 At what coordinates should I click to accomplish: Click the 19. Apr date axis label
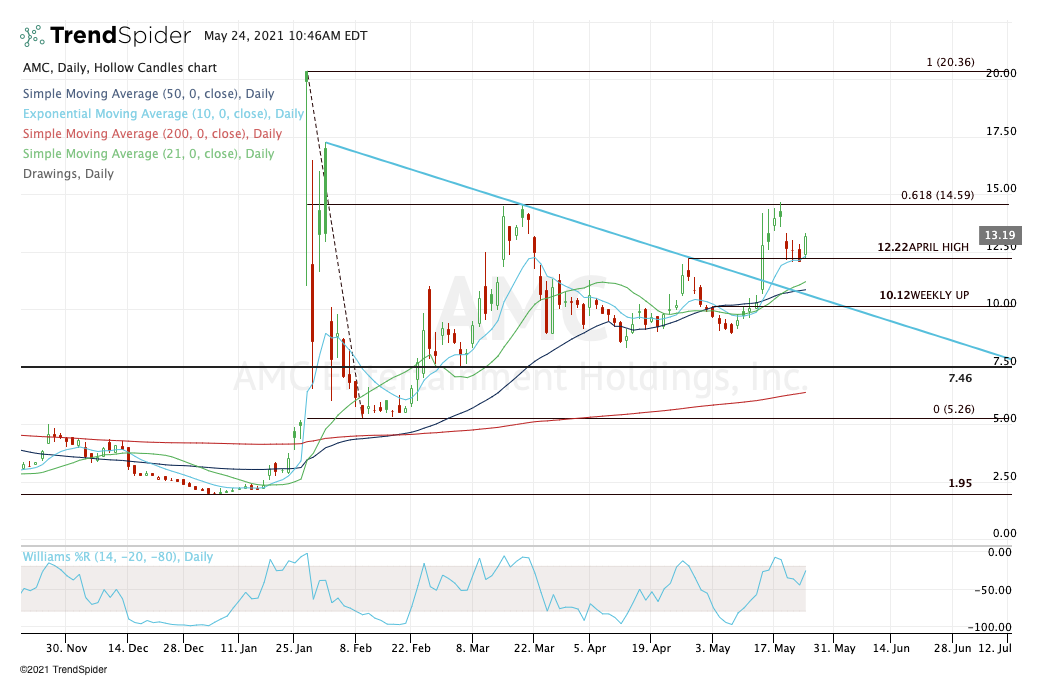click(651, 648)
